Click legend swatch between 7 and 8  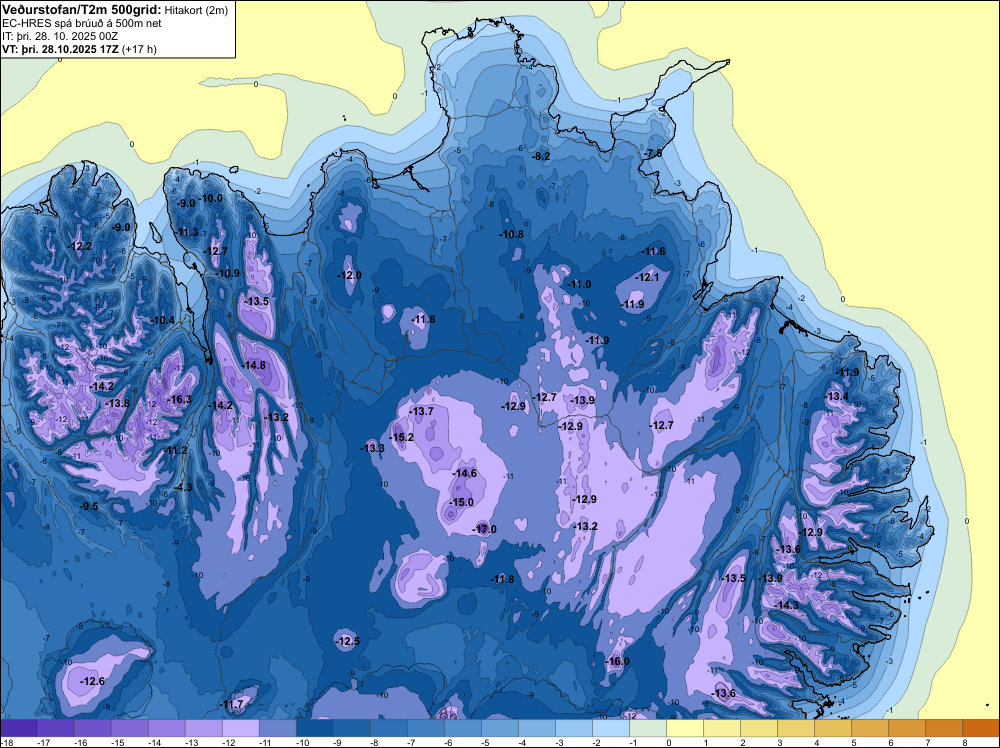944,728
